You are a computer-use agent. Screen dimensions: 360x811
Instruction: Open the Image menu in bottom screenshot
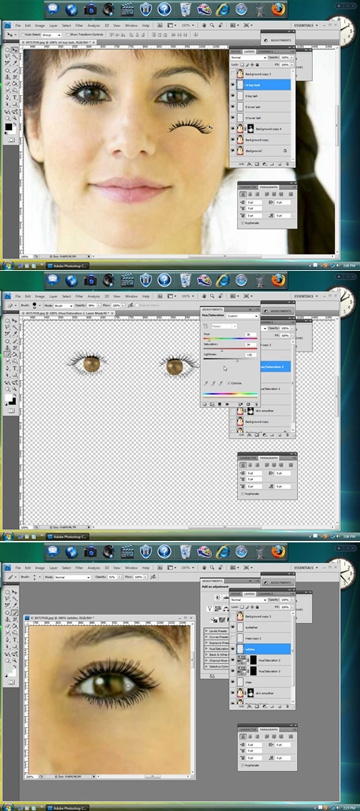40,567
